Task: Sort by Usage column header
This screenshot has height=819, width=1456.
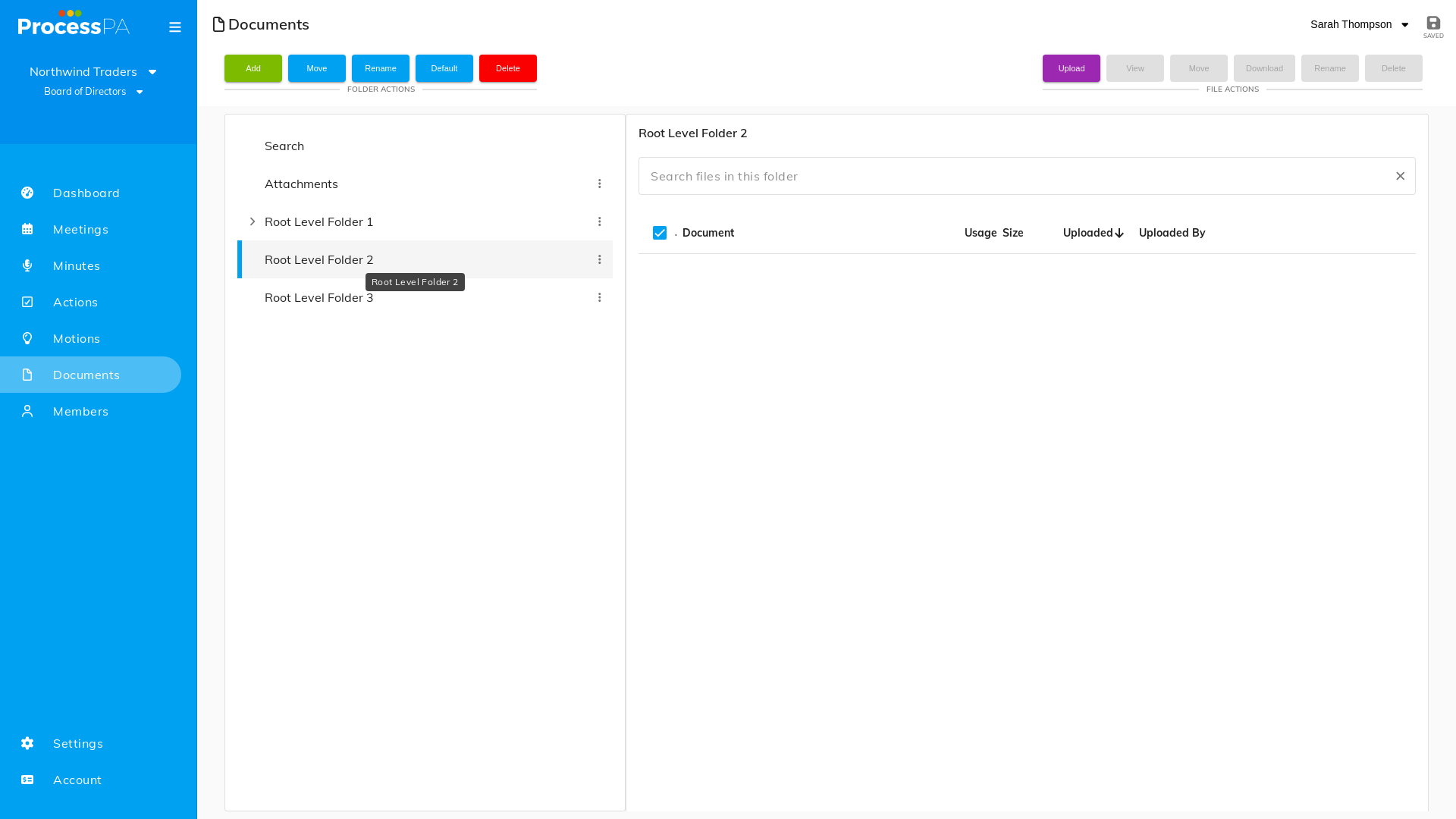Action: click(x=981, y=233)
